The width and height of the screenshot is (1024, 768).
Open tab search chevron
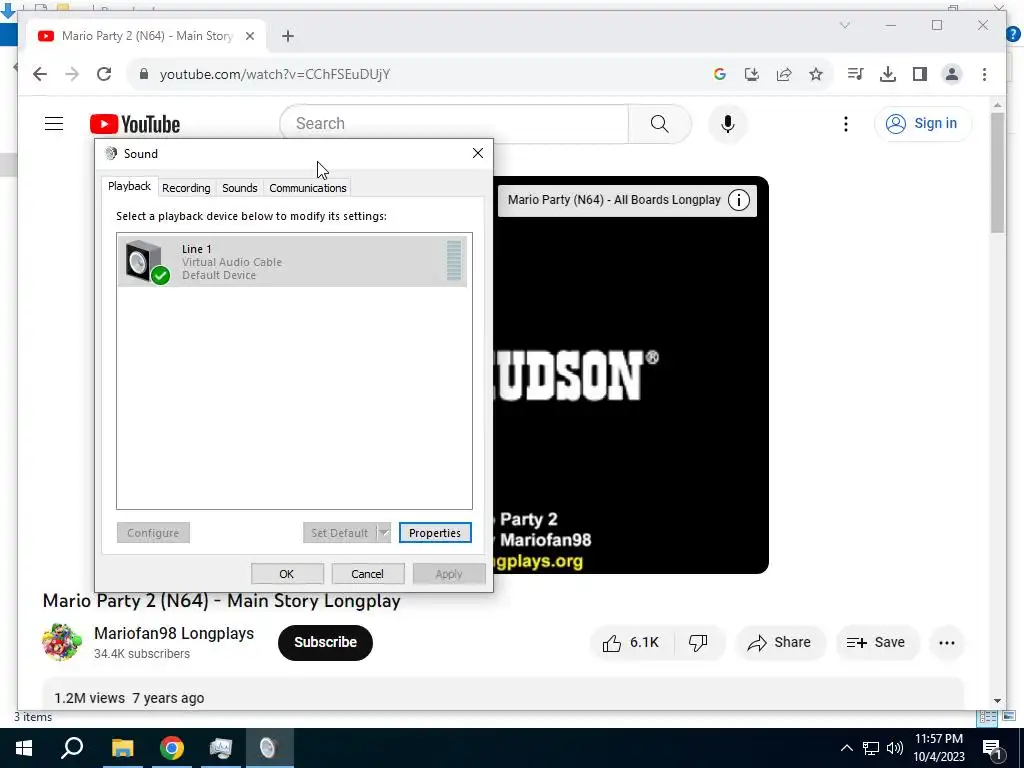tap(844, 25)
